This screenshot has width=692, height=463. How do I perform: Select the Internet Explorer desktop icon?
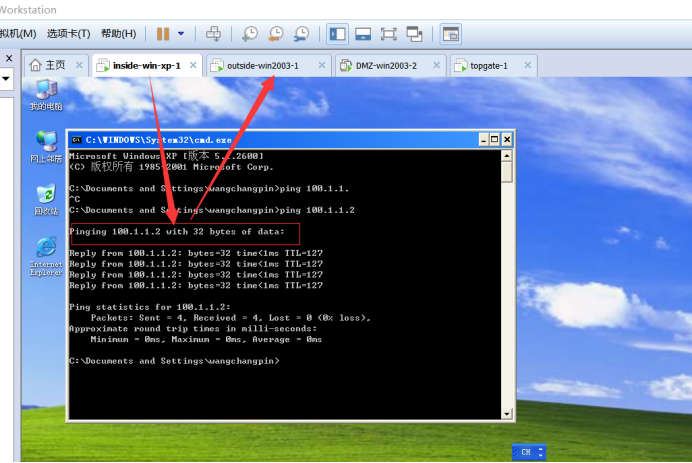pos(46,256)
